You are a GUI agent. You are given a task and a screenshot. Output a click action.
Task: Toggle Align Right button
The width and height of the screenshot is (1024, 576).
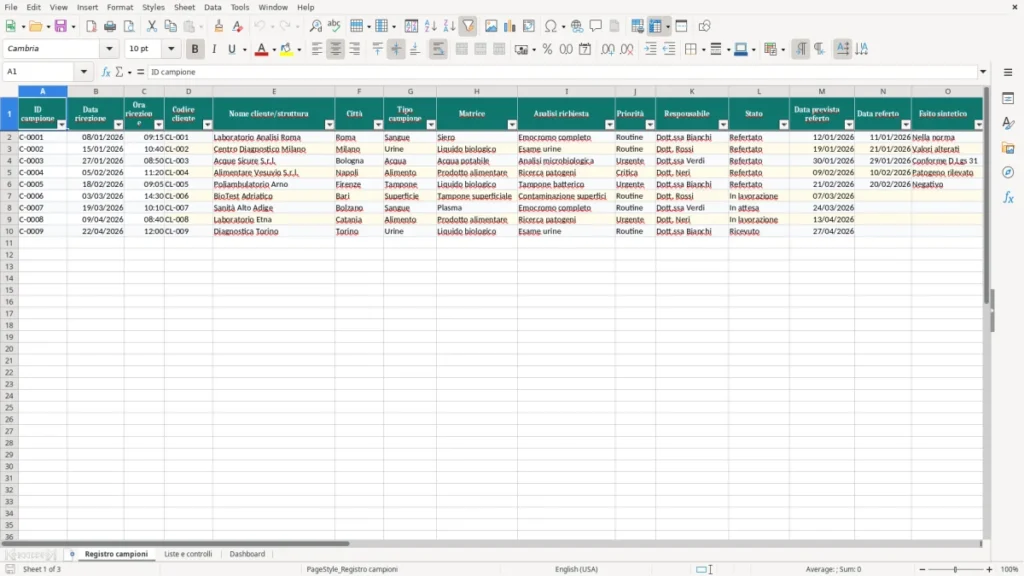click(x=355, y=49)
